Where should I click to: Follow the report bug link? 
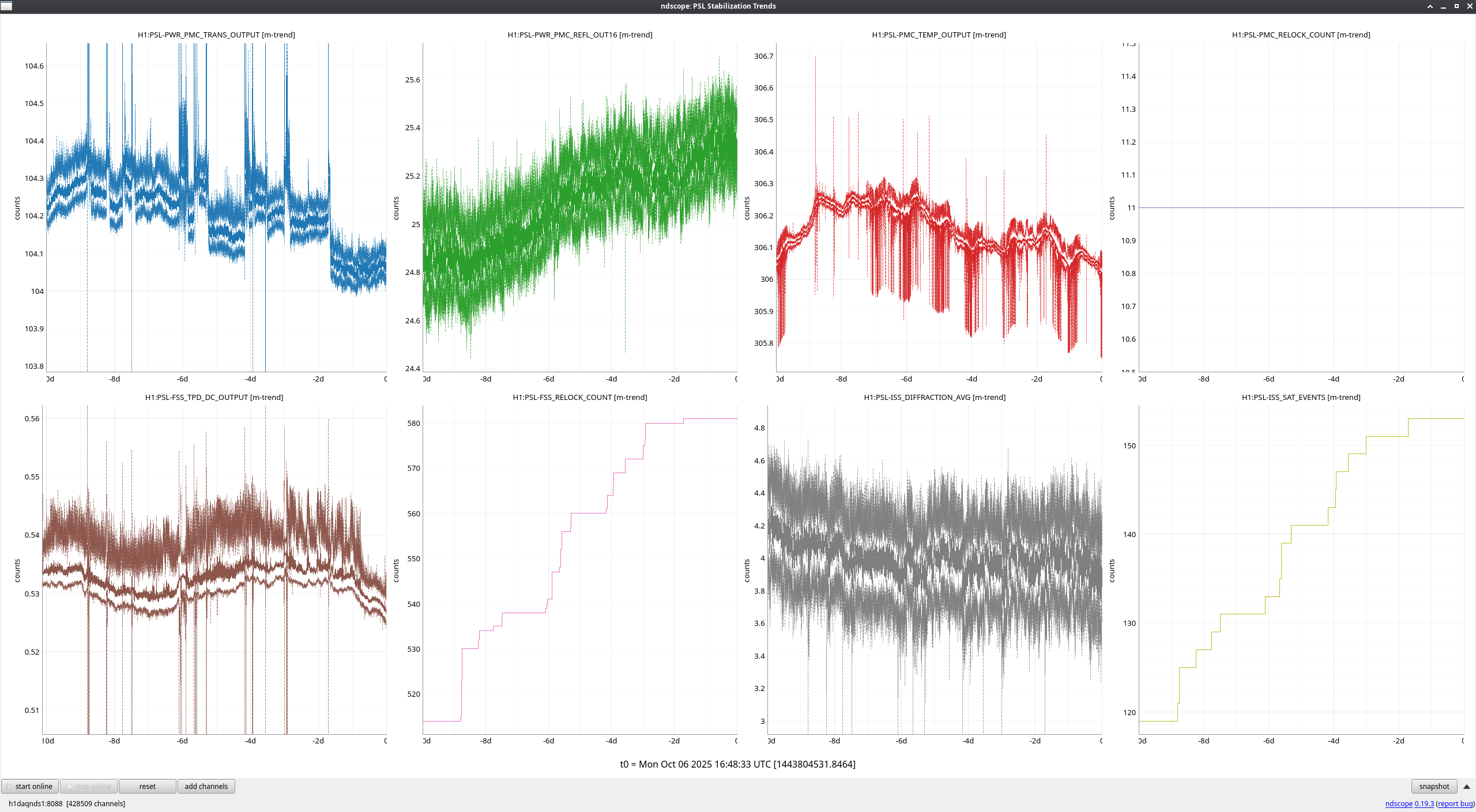(x=1455, y=803)
